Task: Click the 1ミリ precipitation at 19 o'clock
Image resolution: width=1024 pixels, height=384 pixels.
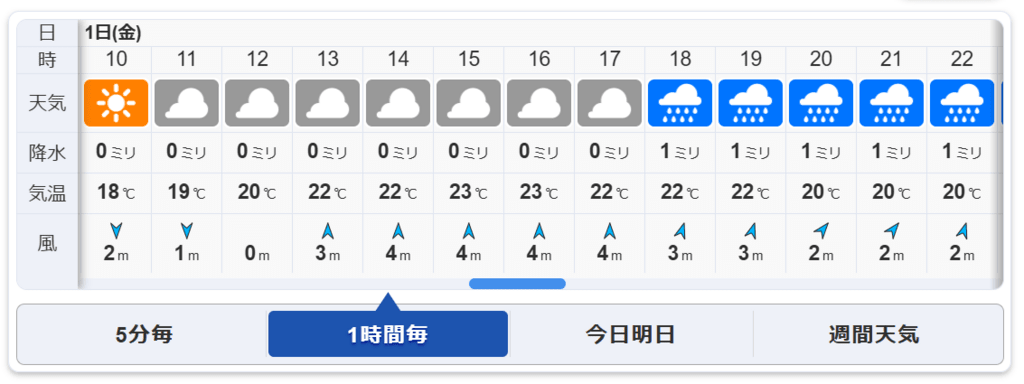Action: tap(750, 152)
